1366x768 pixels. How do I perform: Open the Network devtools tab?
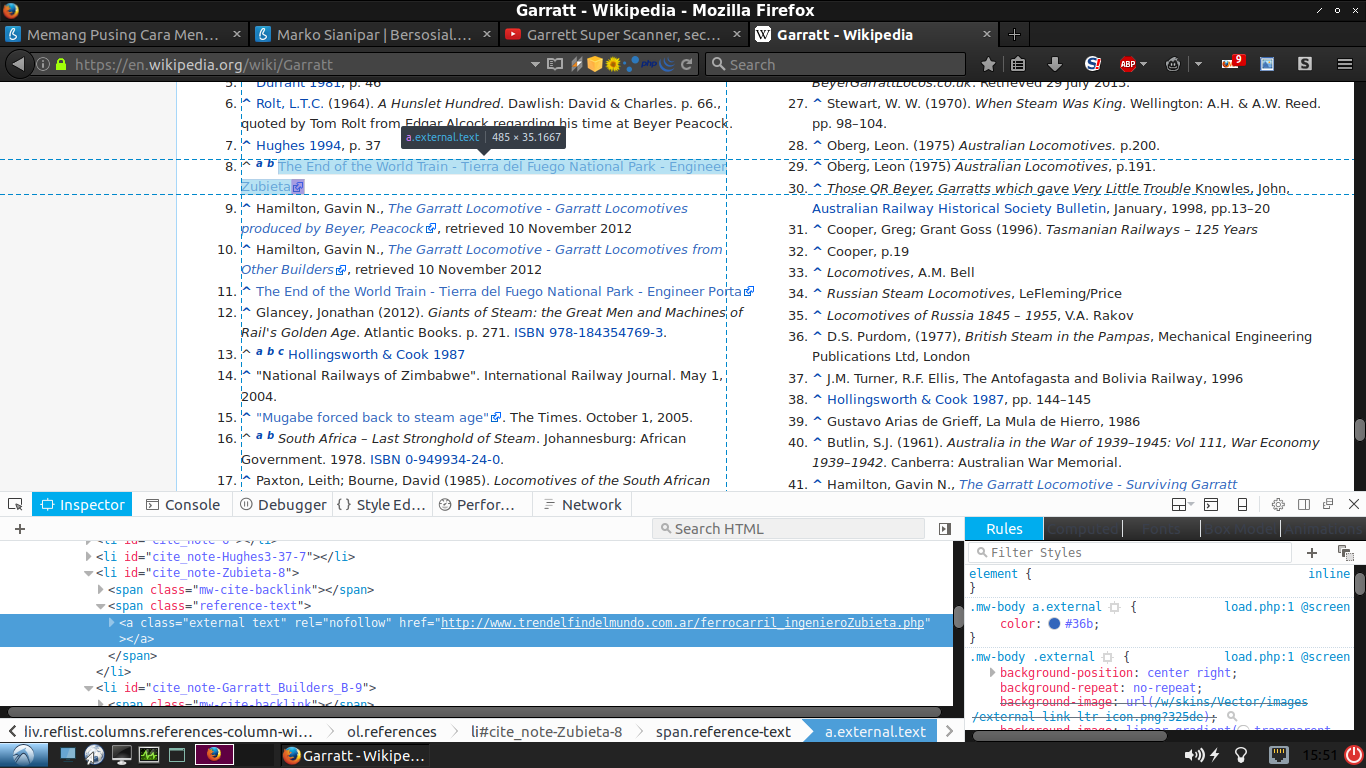[x=581, y=505]
